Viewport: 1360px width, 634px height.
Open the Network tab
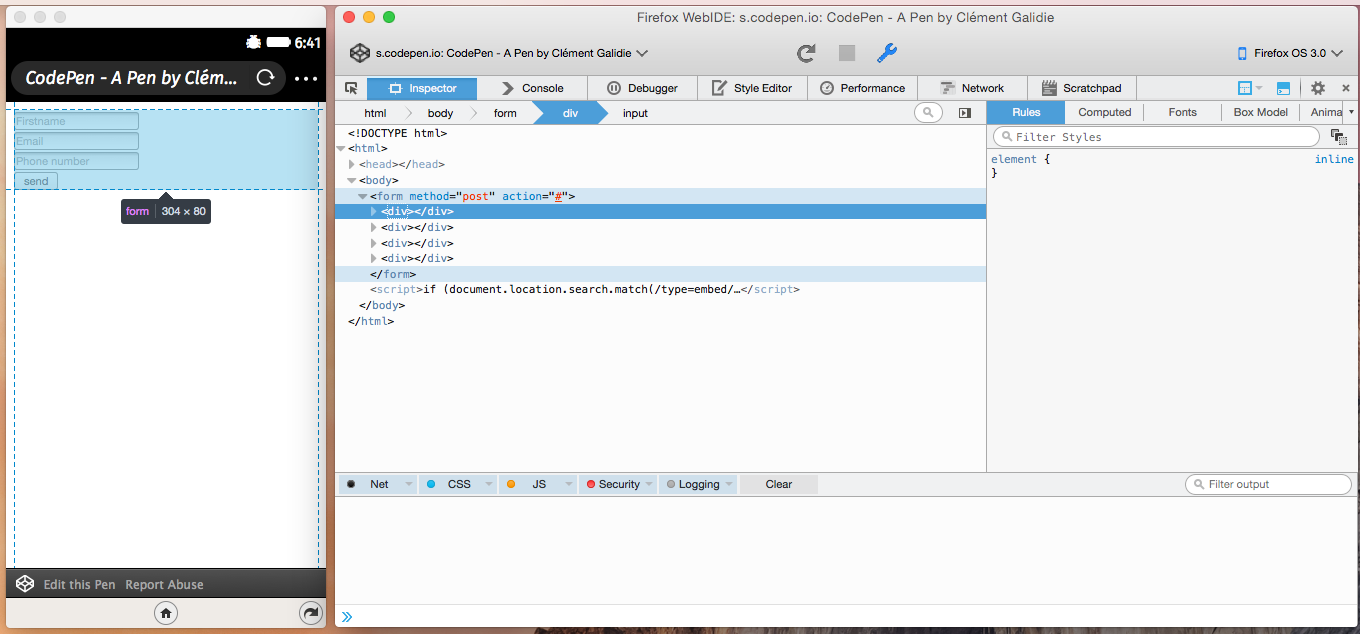point(972,88)
